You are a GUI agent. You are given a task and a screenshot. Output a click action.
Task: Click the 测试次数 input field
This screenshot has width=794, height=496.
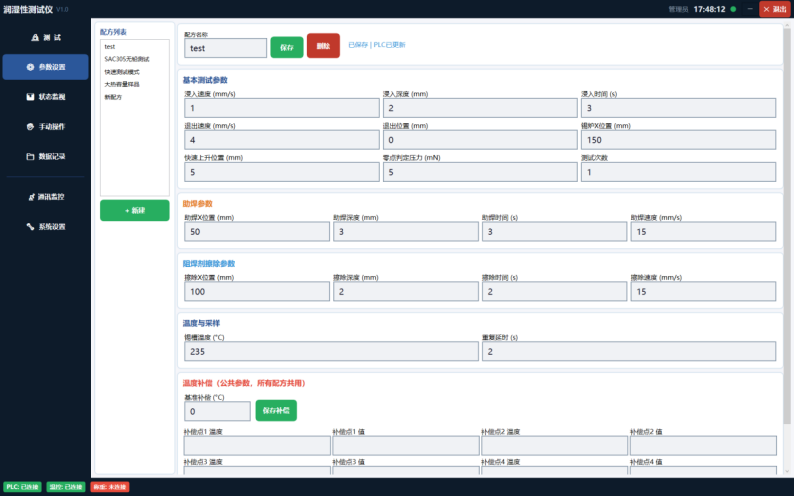(x=678, y=172)
